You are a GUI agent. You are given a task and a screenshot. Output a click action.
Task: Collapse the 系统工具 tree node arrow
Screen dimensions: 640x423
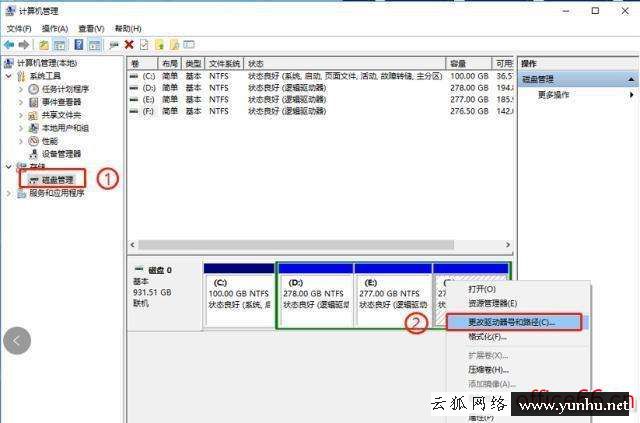(9, 76)
